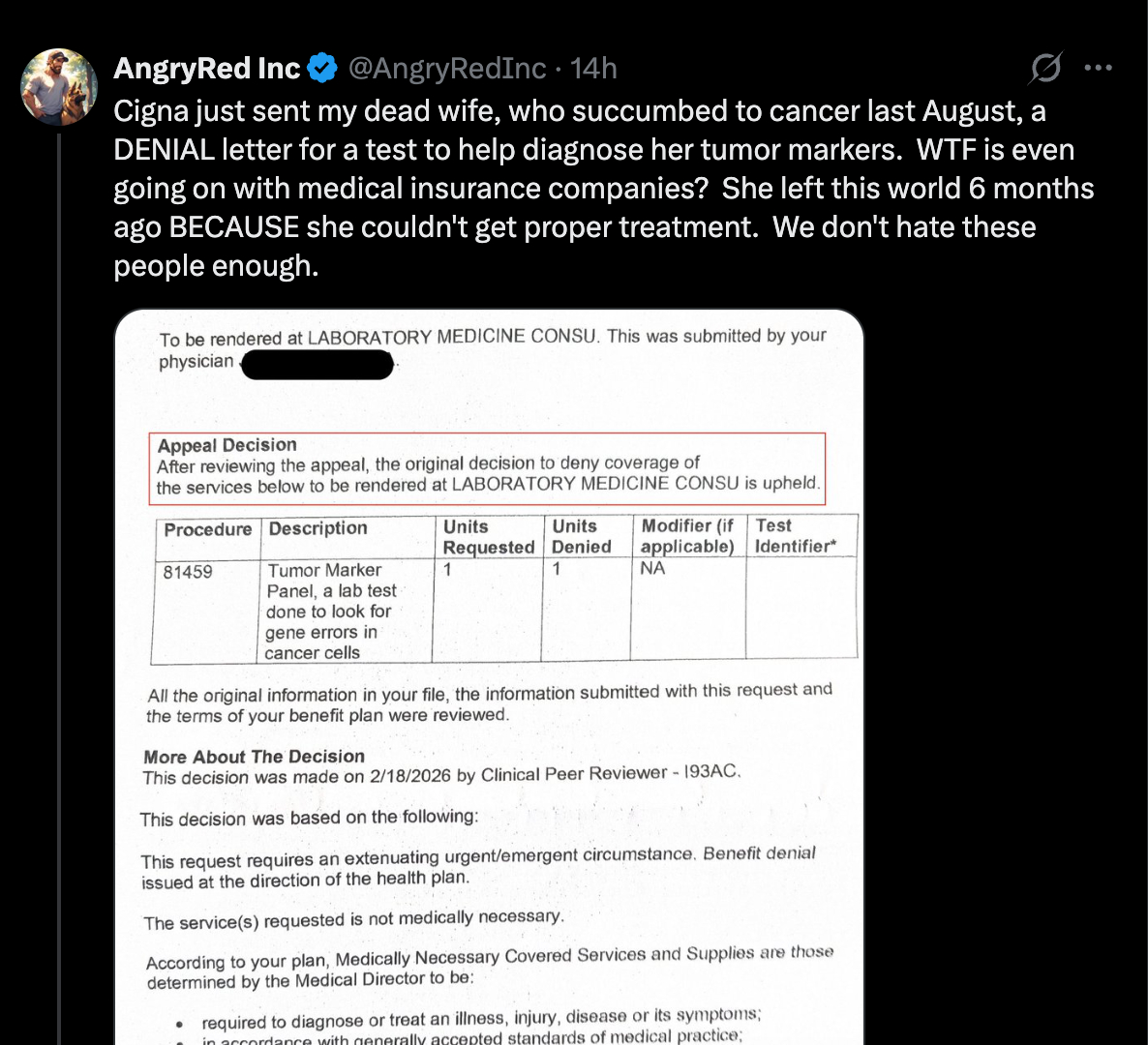This screenshot has height=1045, width=1148.
Task: Click the blacked-out physician name bar
Action: 317,365
